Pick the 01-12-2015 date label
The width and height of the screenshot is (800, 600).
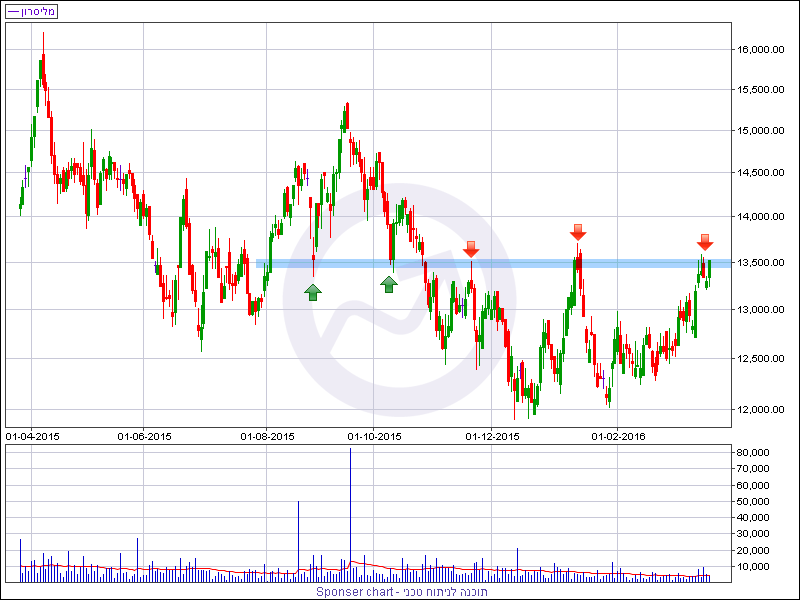point(494,436)
